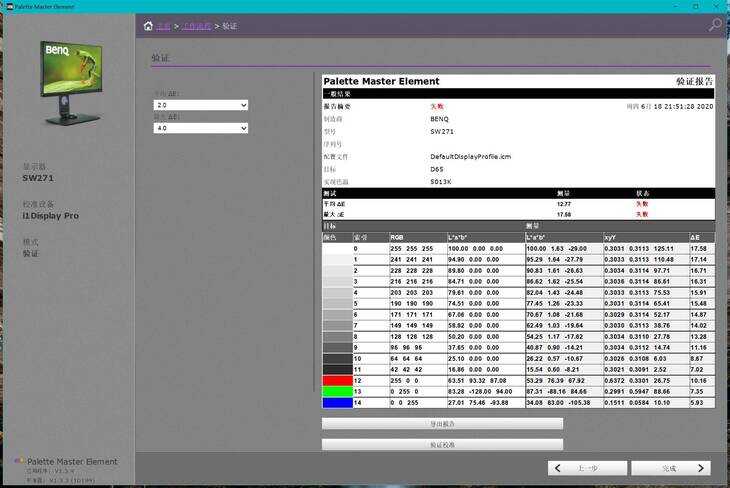
Task: Click the BENQ manufacturer value
Action: (x=439, y=119)
